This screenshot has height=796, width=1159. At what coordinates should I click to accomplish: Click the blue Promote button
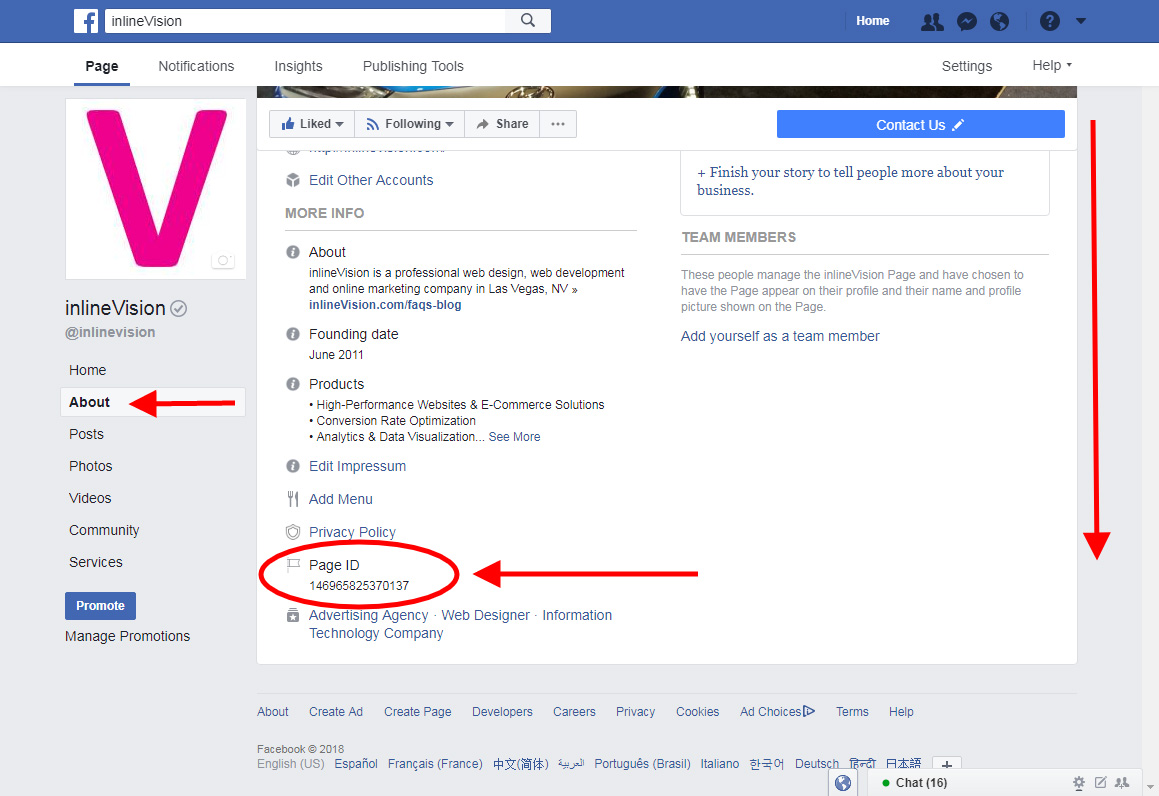[x=101, y=605]
